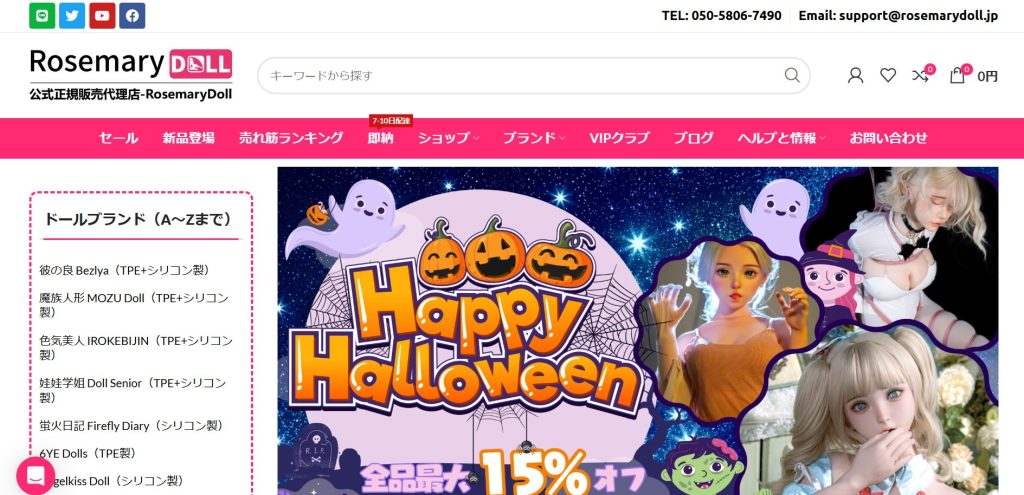Open the MOZU Doll brand link
Image resolution: width=1024 pixels, height=495 pixels.
[134, 305]
